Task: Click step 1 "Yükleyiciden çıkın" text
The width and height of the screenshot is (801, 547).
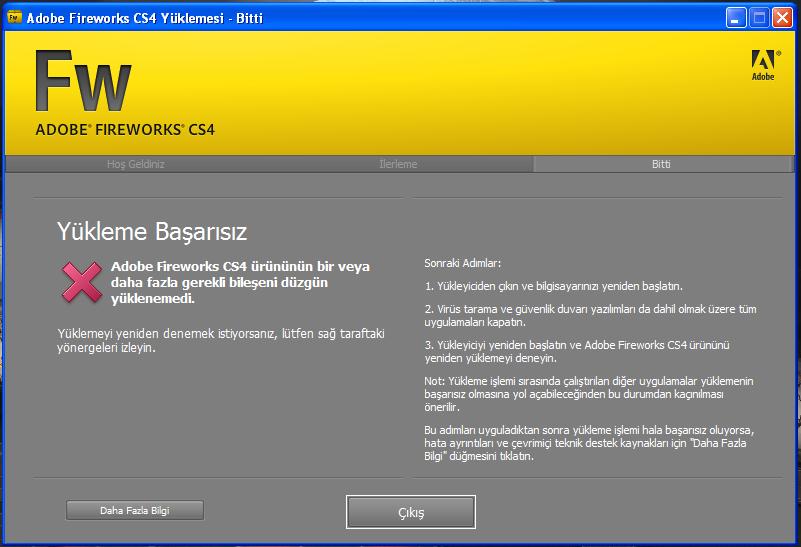Action: [x=554, y=286]
